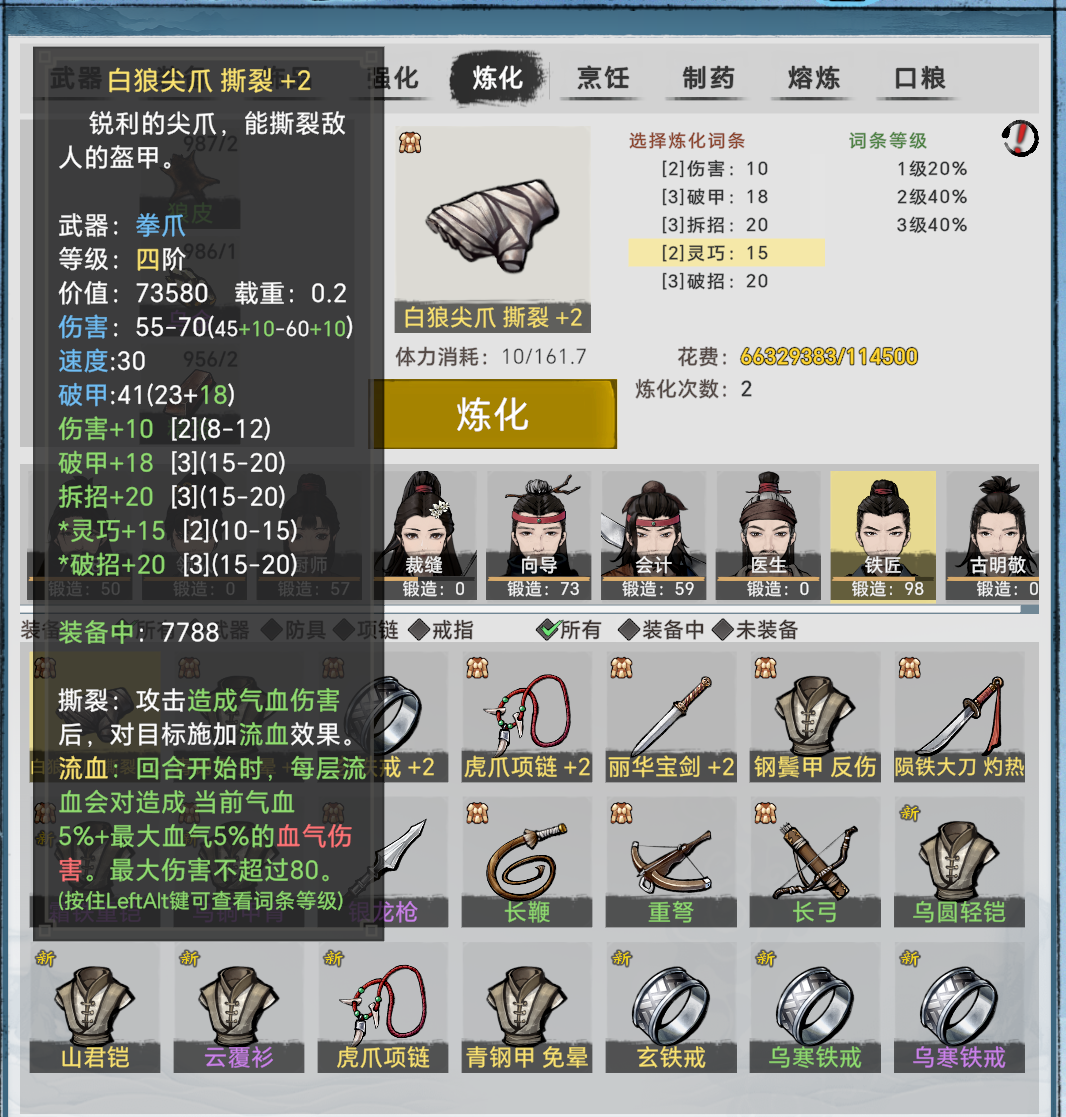Select the 长鞭 whip item
The height and width of the screenshot is (1117, 1066).
[x=527, y=862]
